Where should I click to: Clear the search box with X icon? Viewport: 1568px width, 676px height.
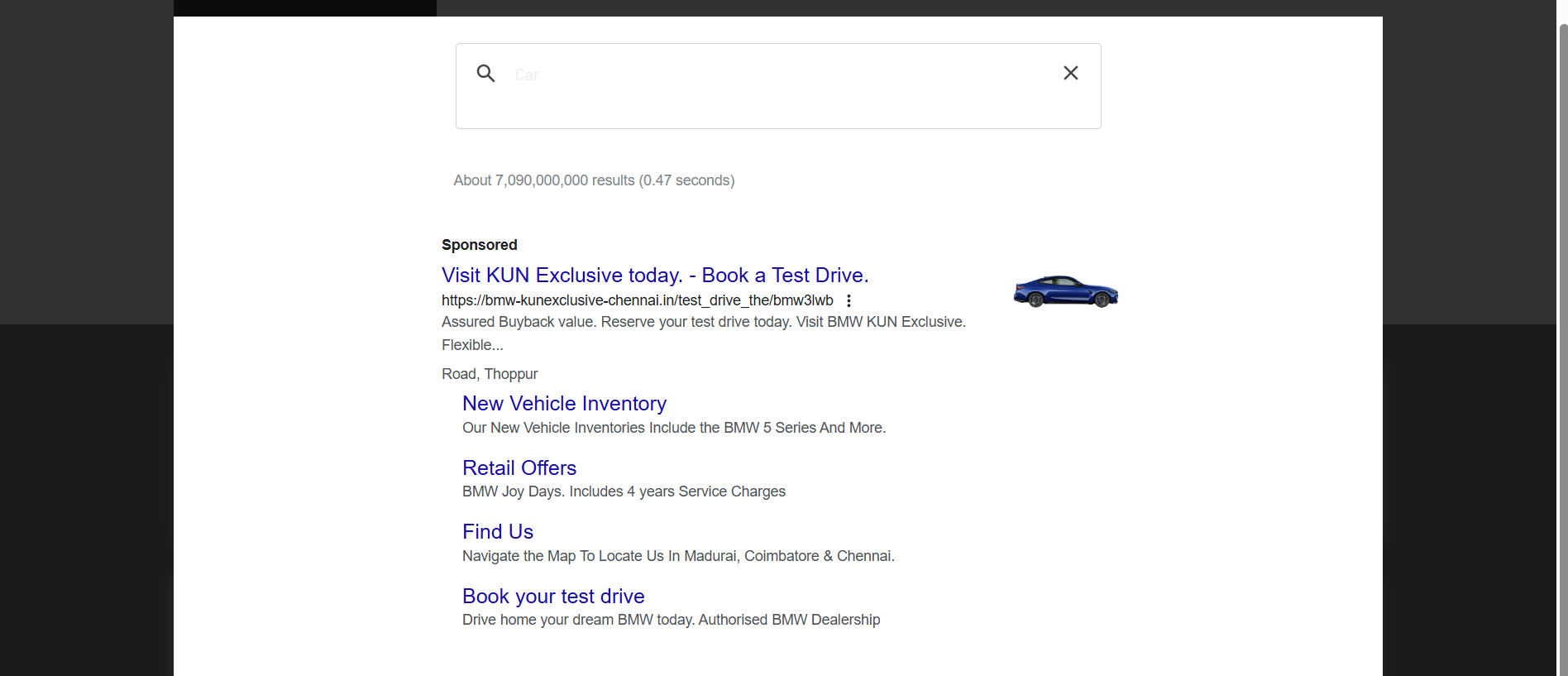pyautogui.click(x=1070, y=73)
